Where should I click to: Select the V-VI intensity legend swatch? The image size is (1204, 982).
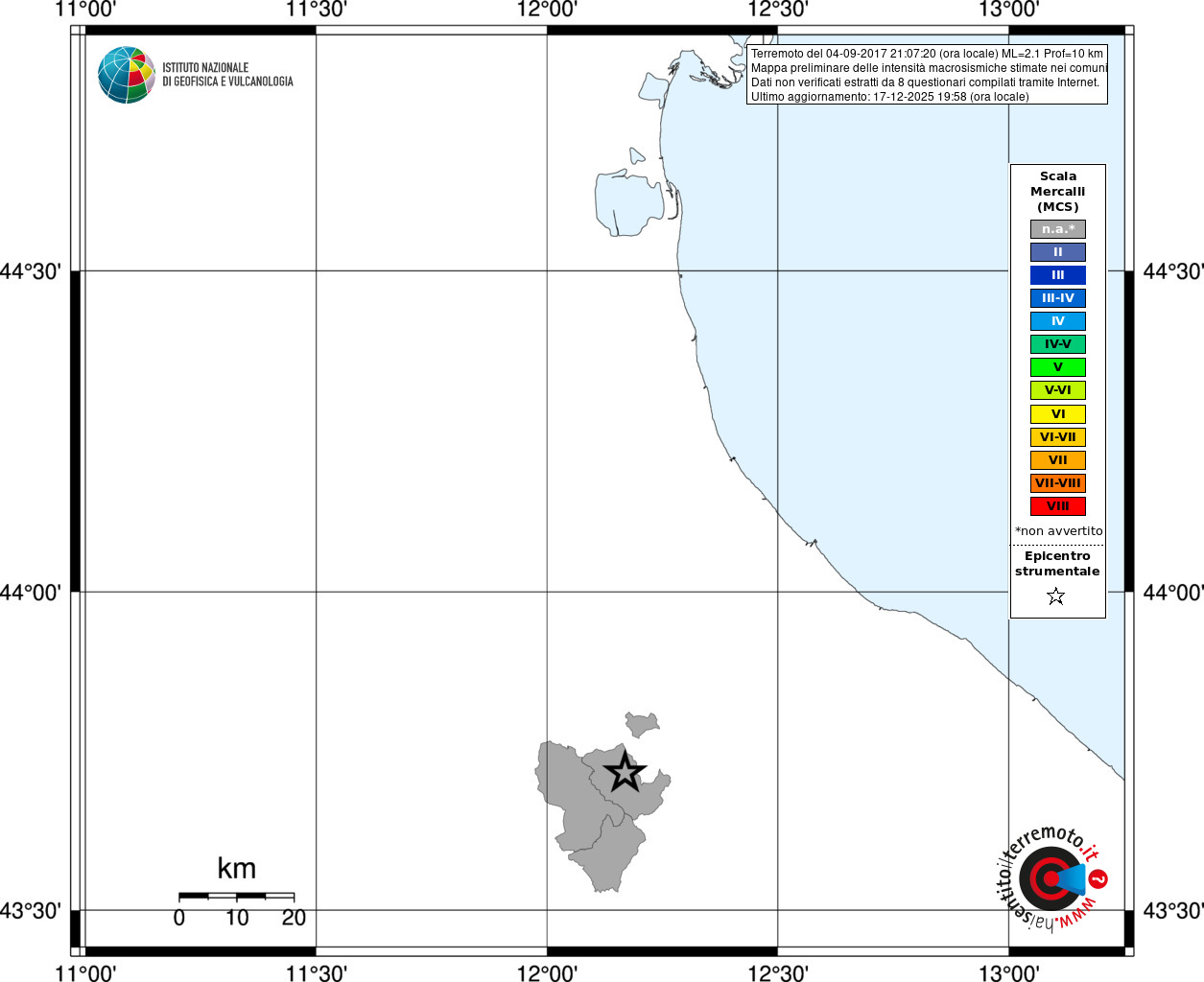point(1058,390)
